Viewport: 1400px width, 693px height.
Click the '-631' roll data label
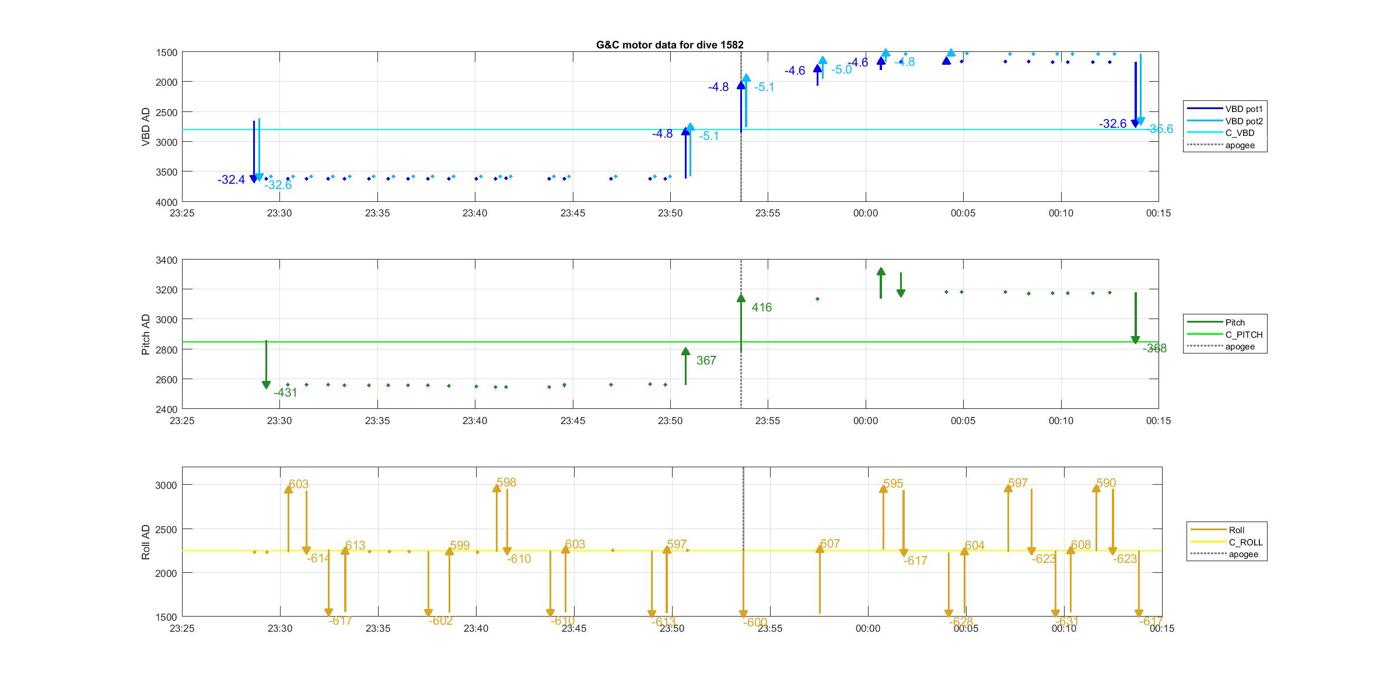pos(1068,622)
